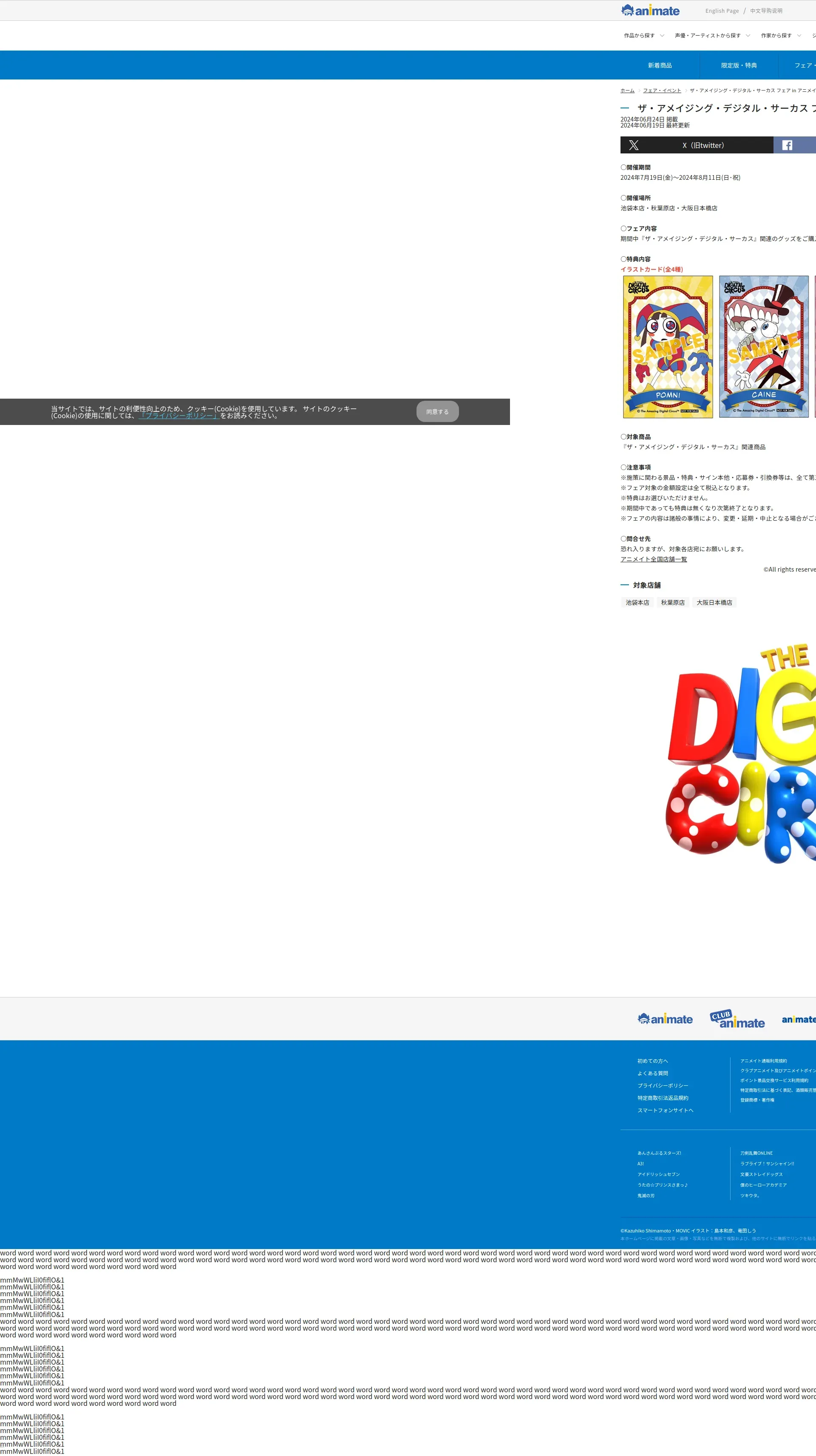Select the 秋葉原店 store tag
This screenshot has height=1456, width=816.
pyautogui.click(x=672, y=603)
